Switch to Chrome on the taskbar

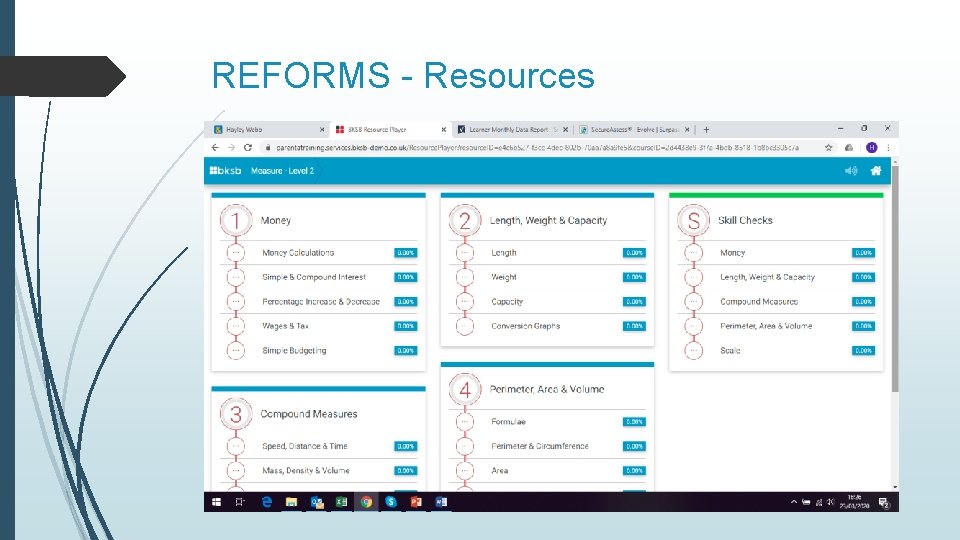(x=366, y=502)
